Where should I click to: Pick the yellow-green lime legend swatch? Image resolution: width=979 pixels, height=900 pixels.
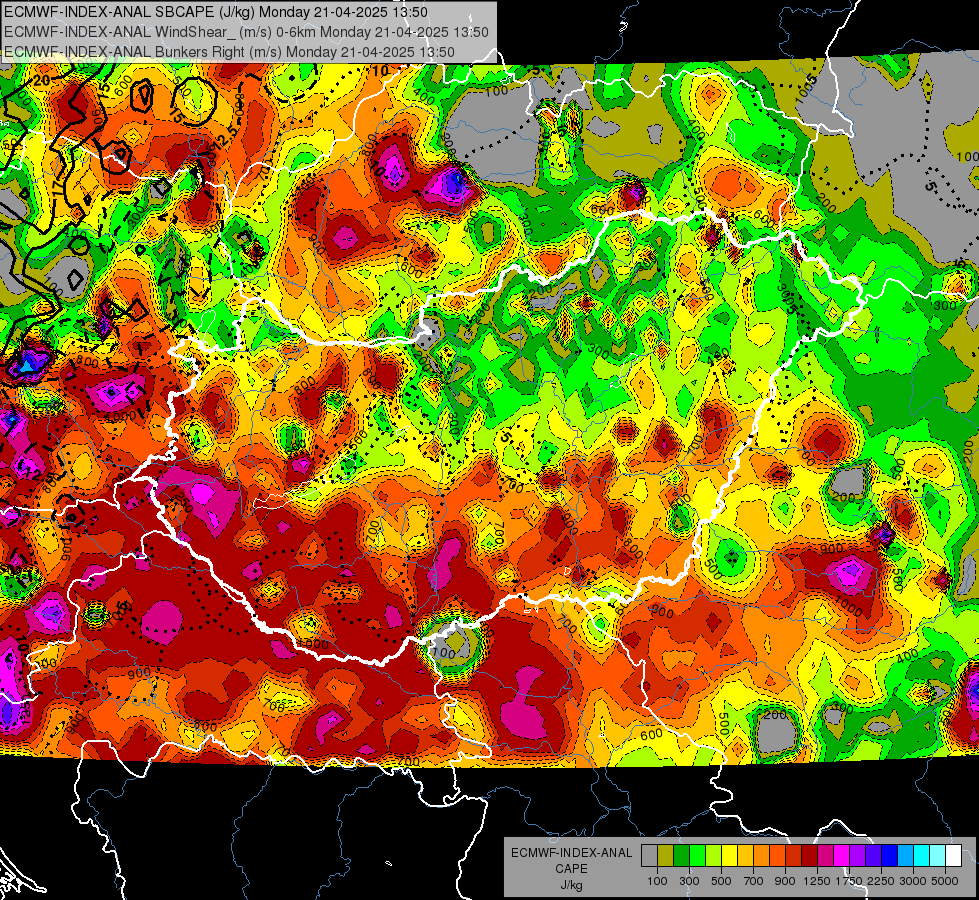click(714, 856)
